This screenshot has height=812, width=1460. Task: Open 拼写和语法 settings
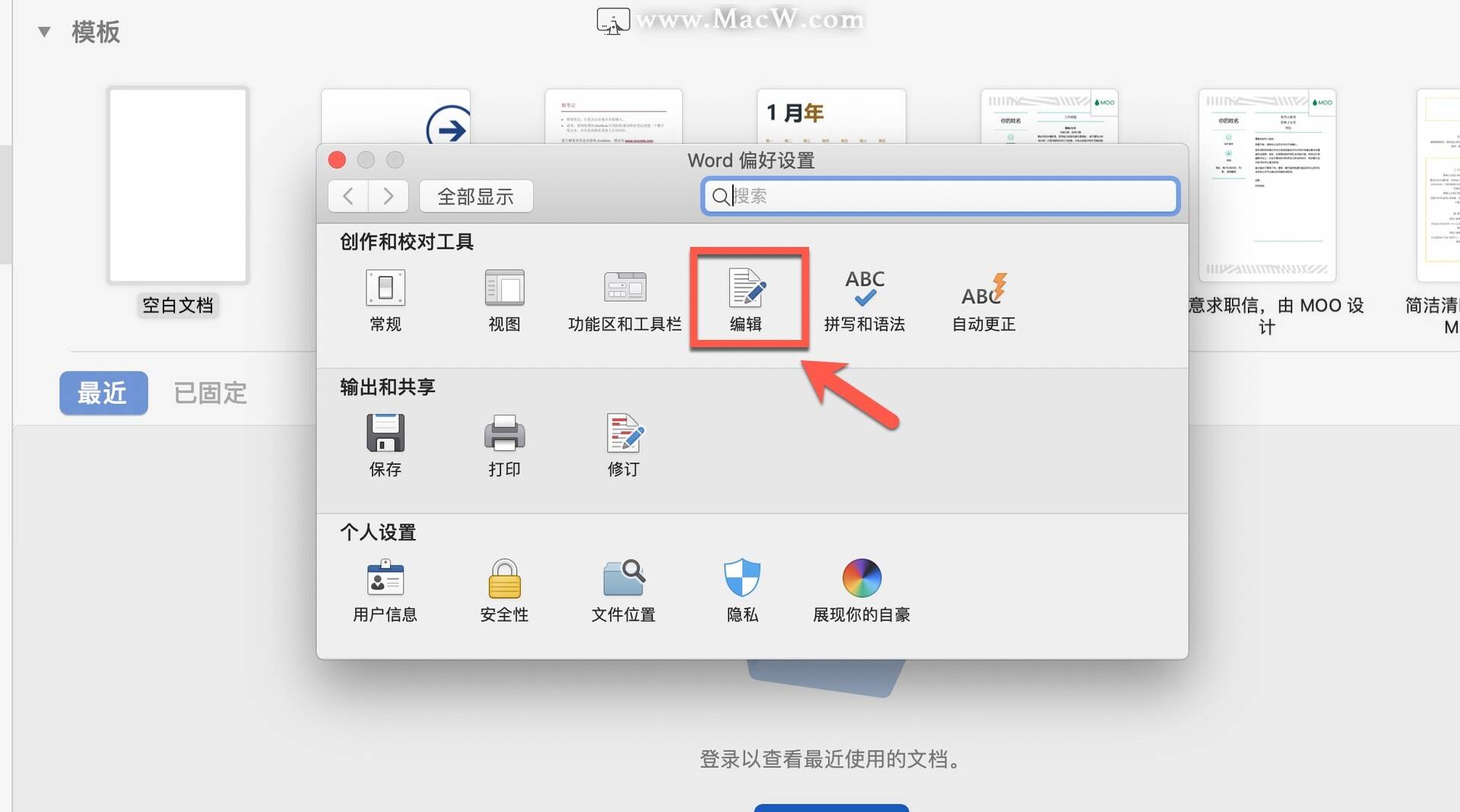865,298
